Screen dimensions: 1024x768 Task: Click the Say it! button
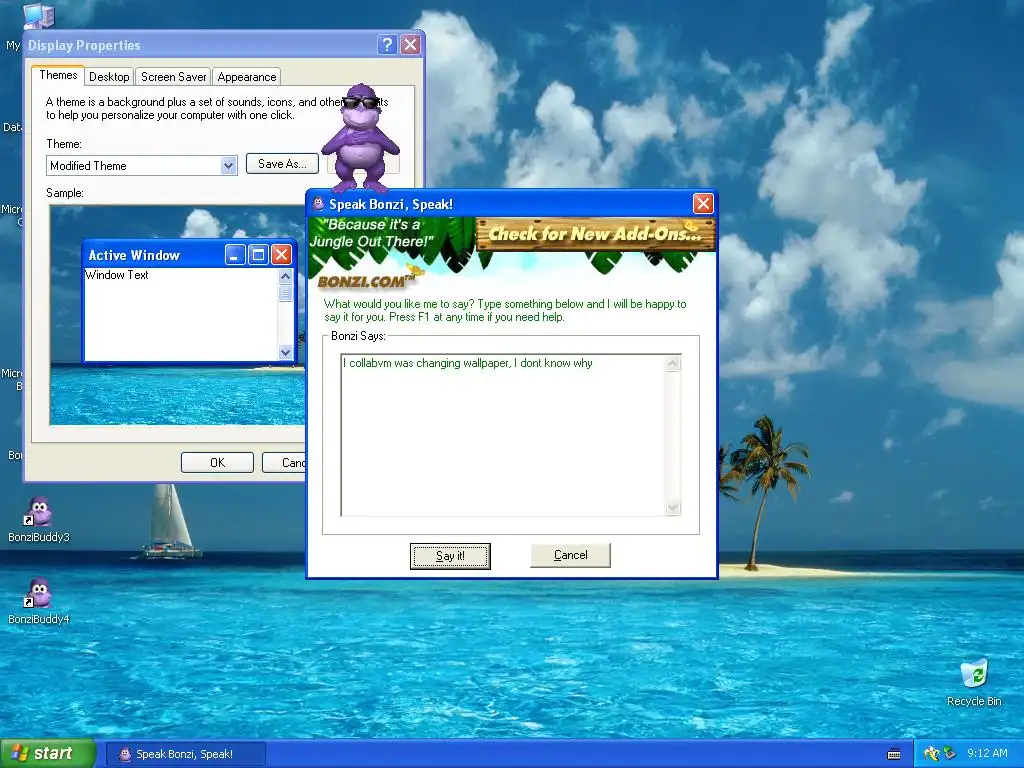[x=450, y=556]
